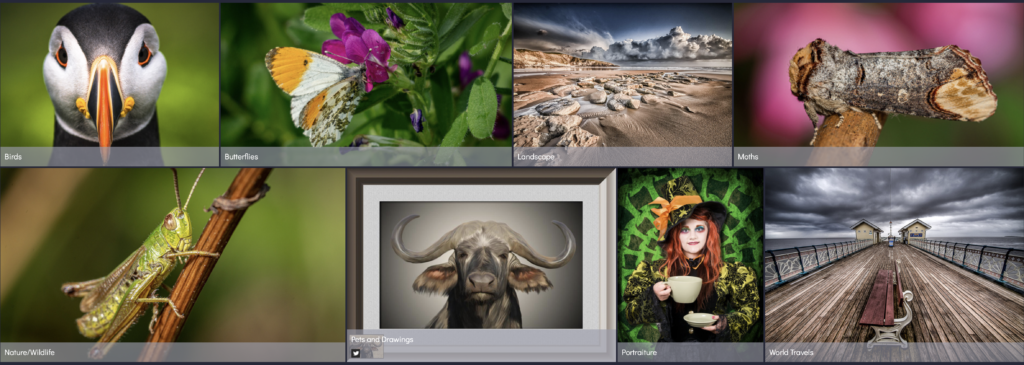1024x365 pixels.
Task: Open the Moths gallery thumbnail
Action: [x=879, y=84]
